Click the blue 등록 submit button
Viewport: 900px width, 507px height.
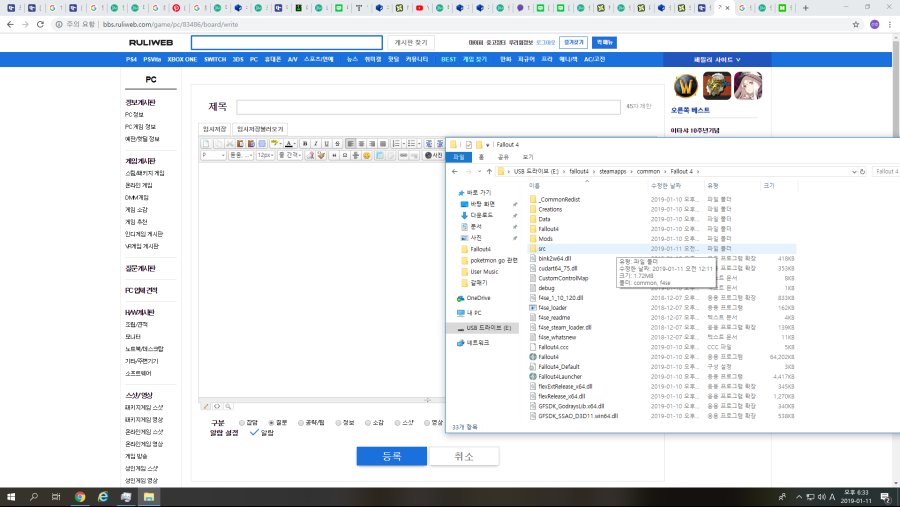(x=391, y=456)
